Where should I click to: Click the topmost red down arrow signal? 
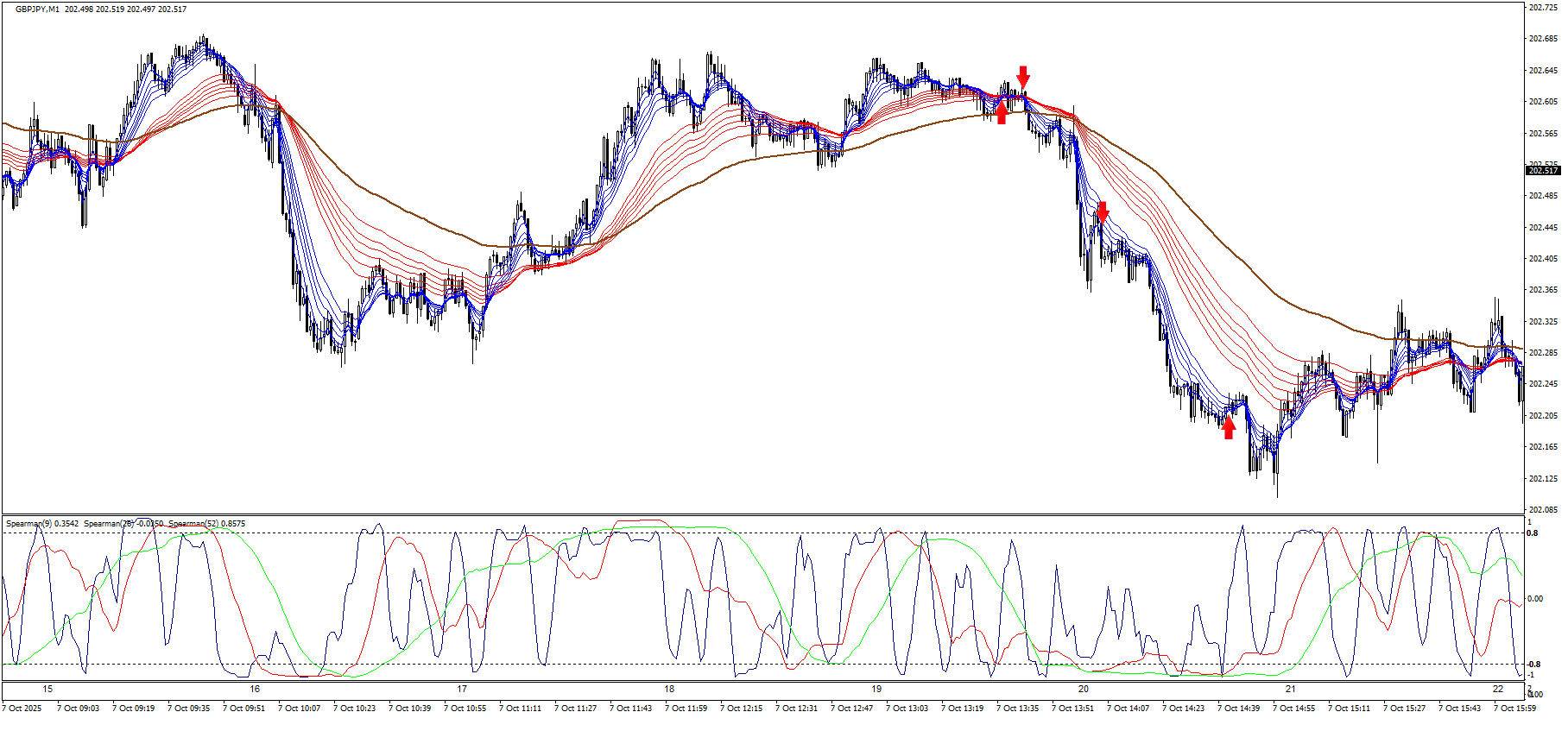click(1023, 76)
